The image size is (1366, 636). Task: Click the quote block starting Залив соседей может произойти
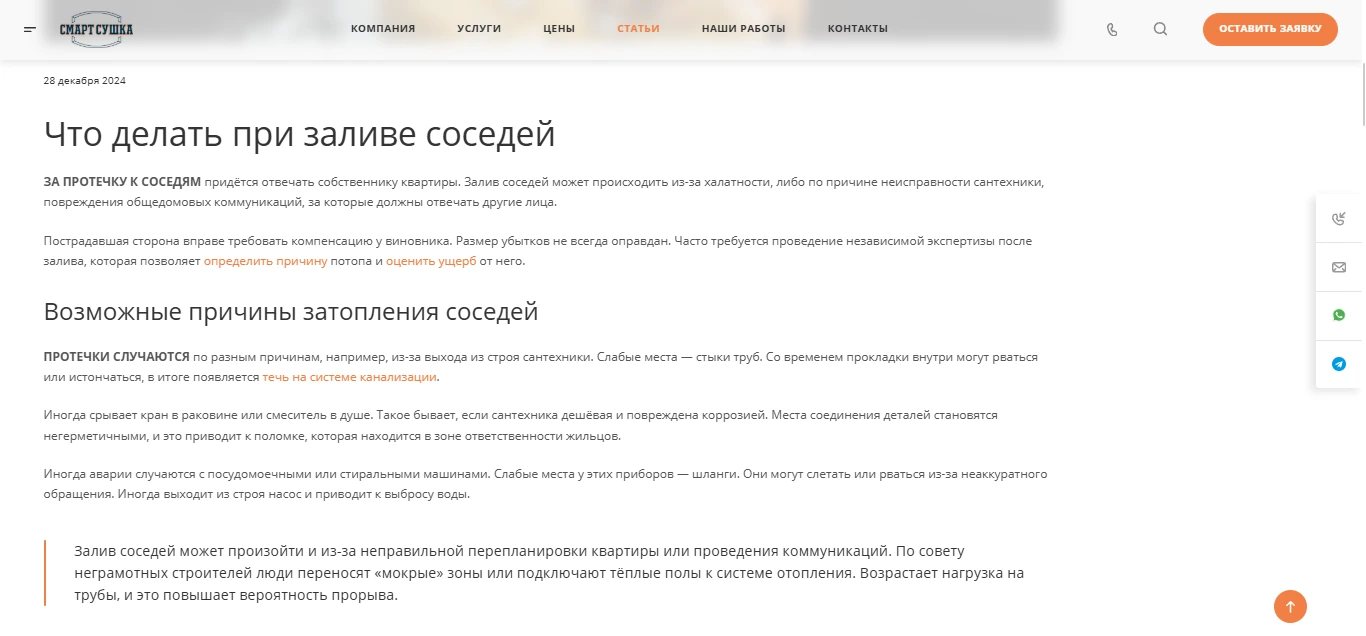(546, 573)
